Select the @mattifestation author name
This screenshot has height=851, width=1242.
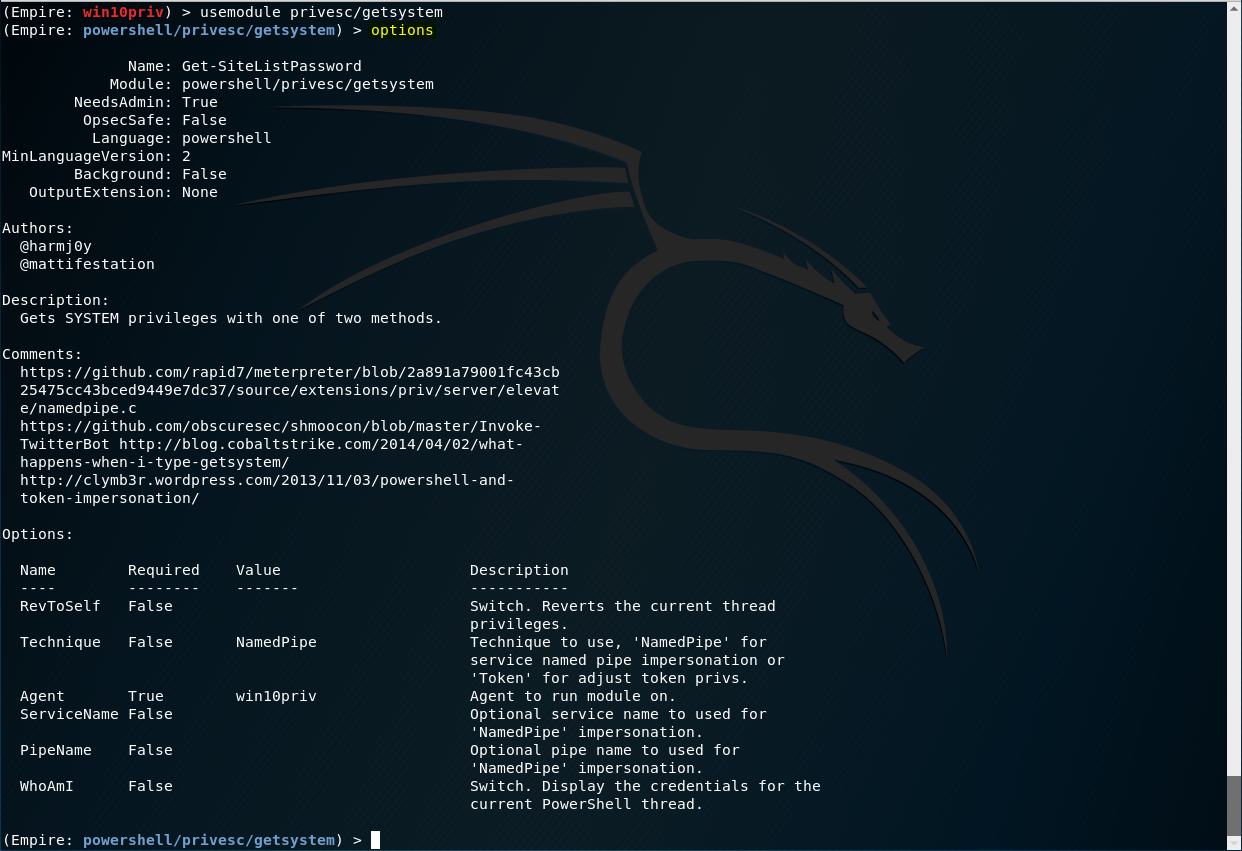[87, 264]
